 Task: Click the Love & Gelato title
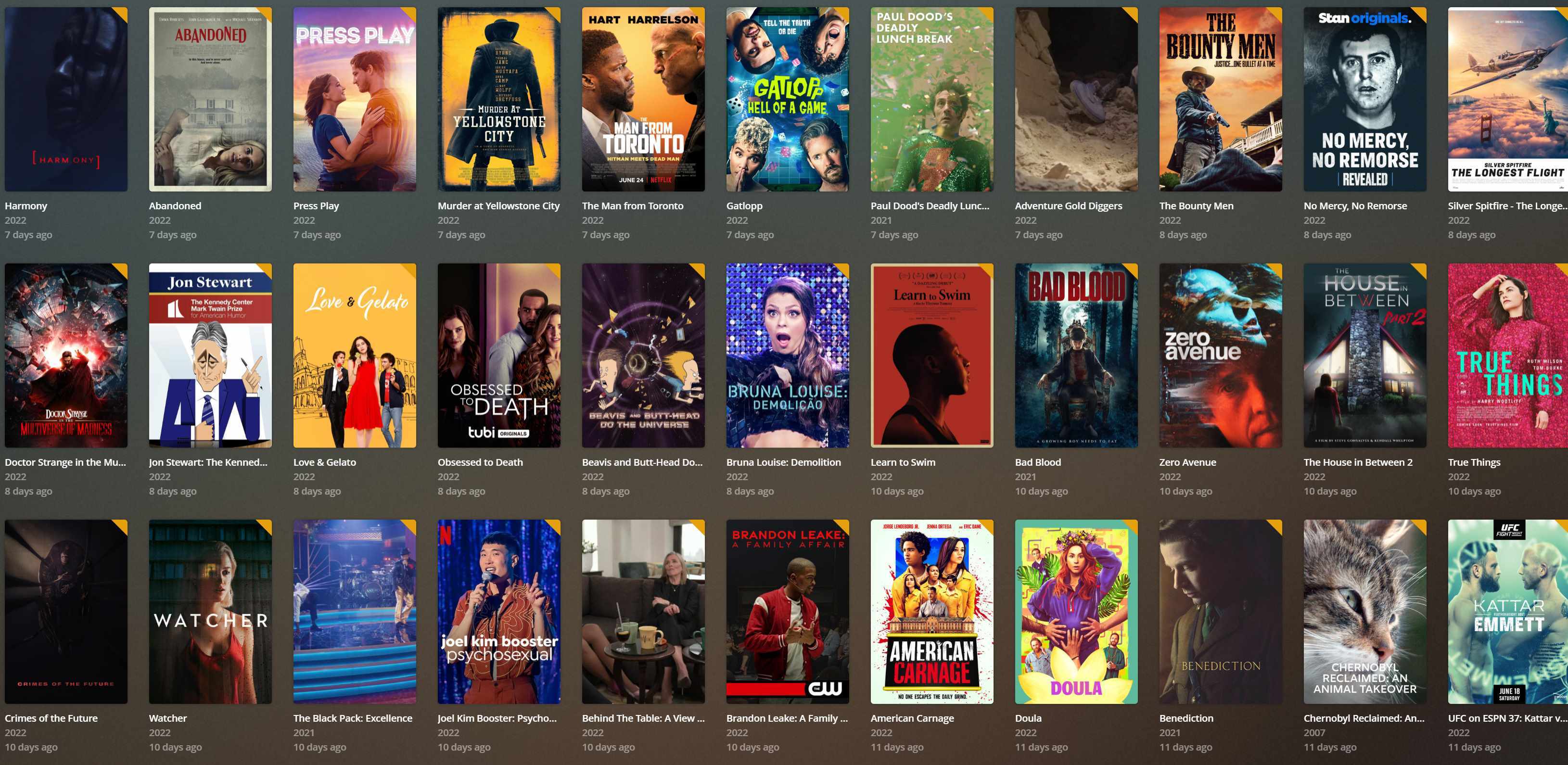coord(324,462)
